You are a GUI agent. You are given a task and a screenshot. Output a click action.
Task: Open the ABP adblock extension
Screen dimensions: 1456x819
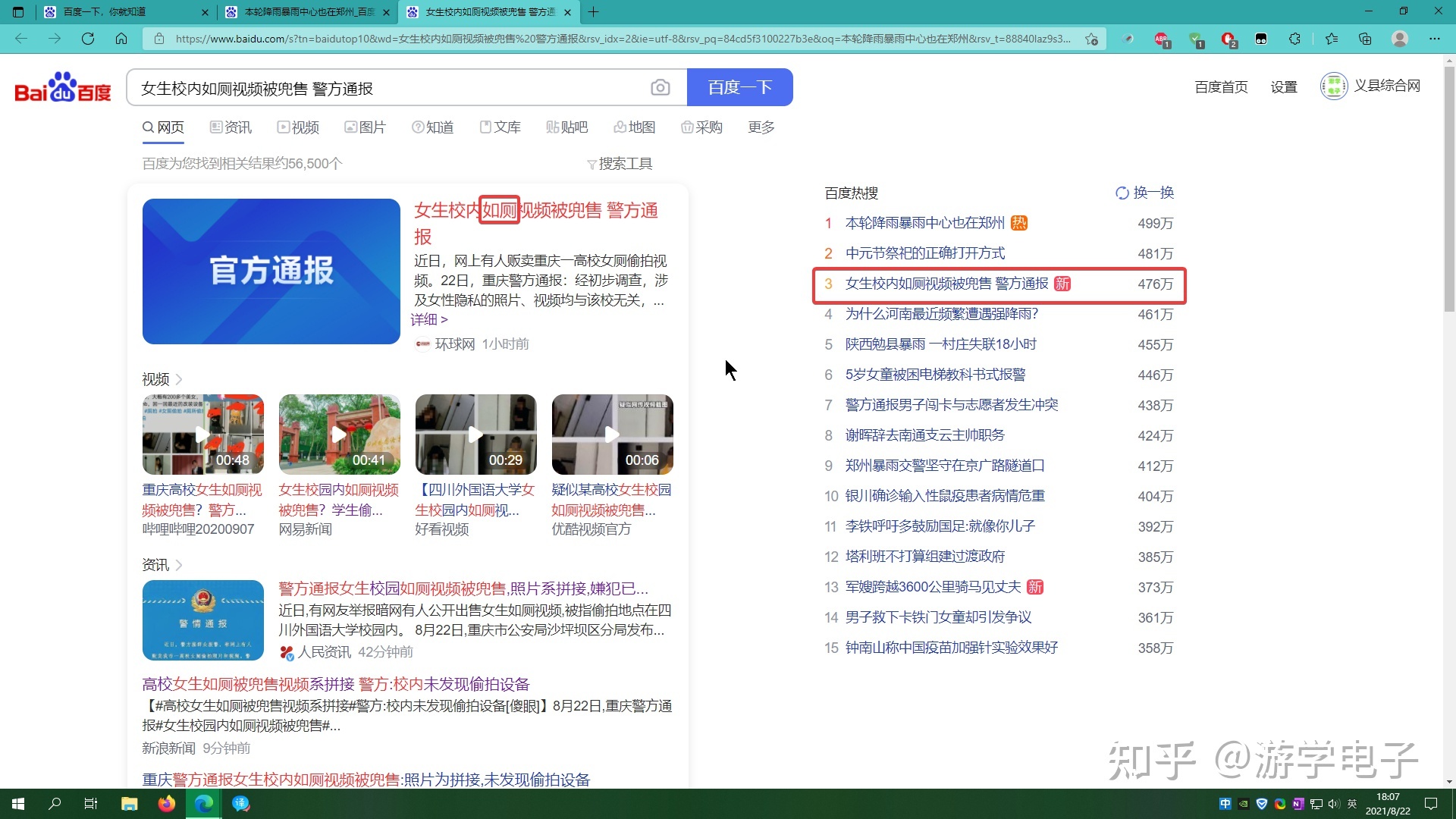coord(1162,39)
